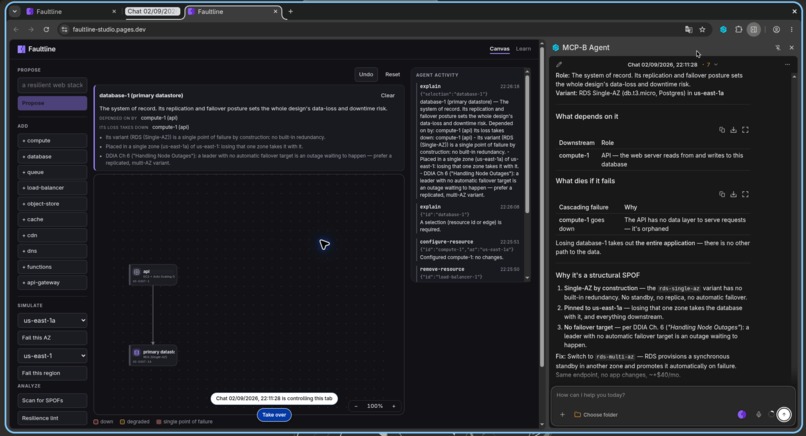
Task: Click the Propose button
Action: 52,103
